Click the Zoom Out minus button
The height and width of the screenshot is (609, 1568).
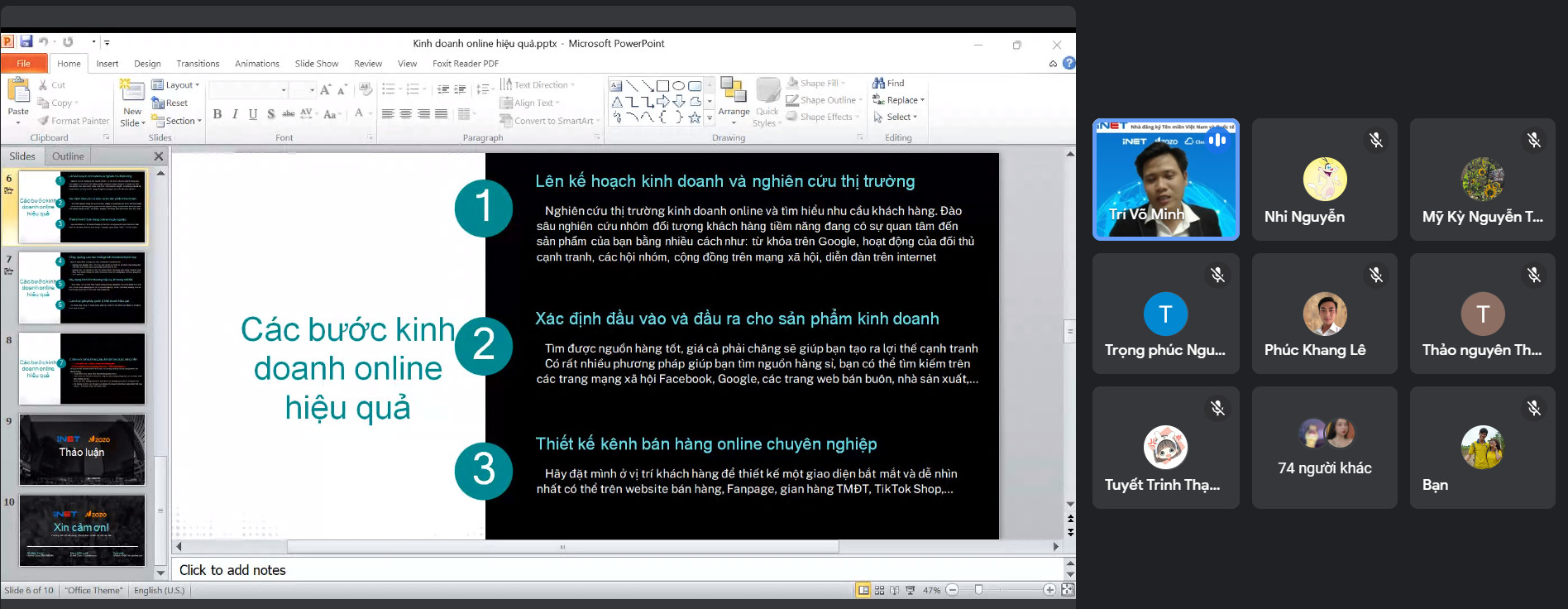click(952, 590)
